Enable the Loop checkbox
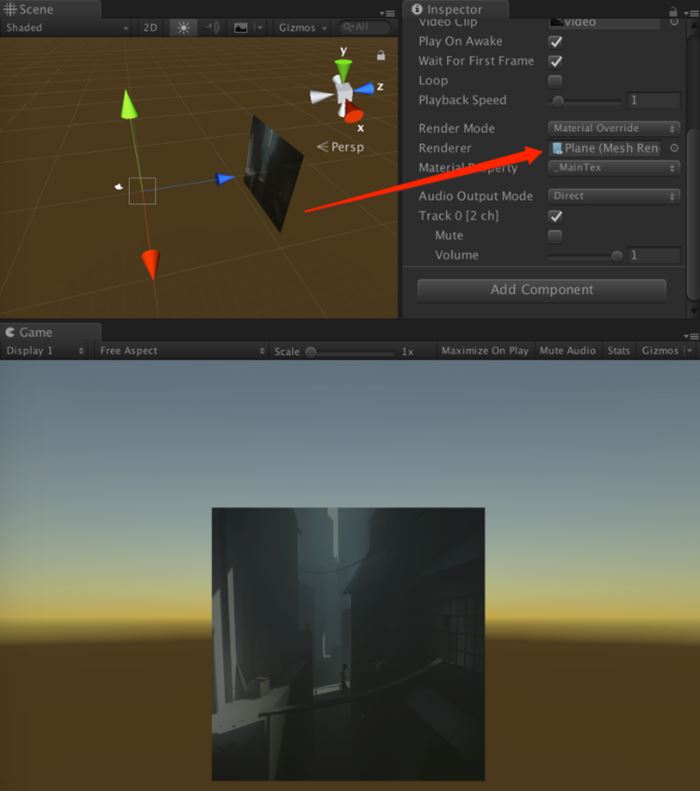 pyautogui.click(x=556, y=81)
